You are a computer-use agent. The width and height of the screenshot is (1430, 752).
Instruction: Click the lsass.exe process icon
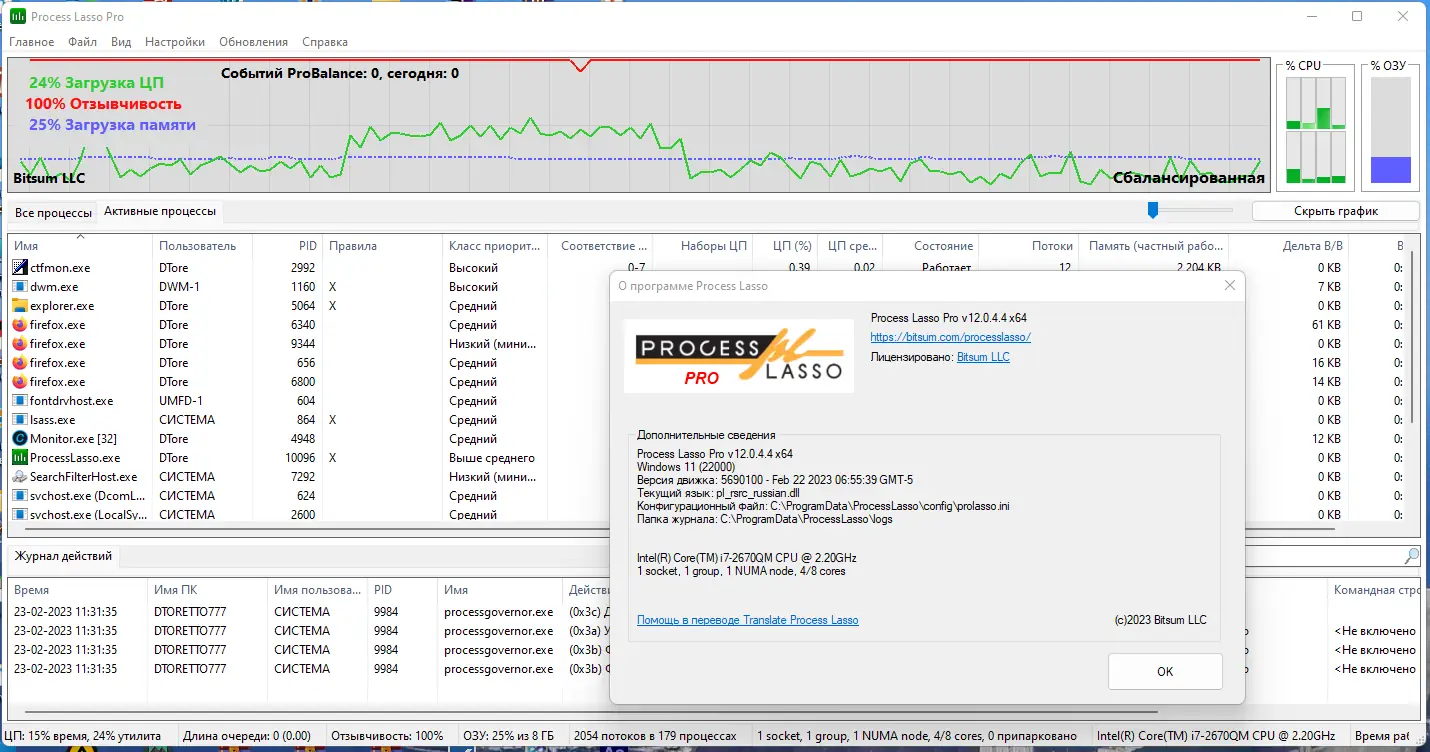[x=20, y=419]
